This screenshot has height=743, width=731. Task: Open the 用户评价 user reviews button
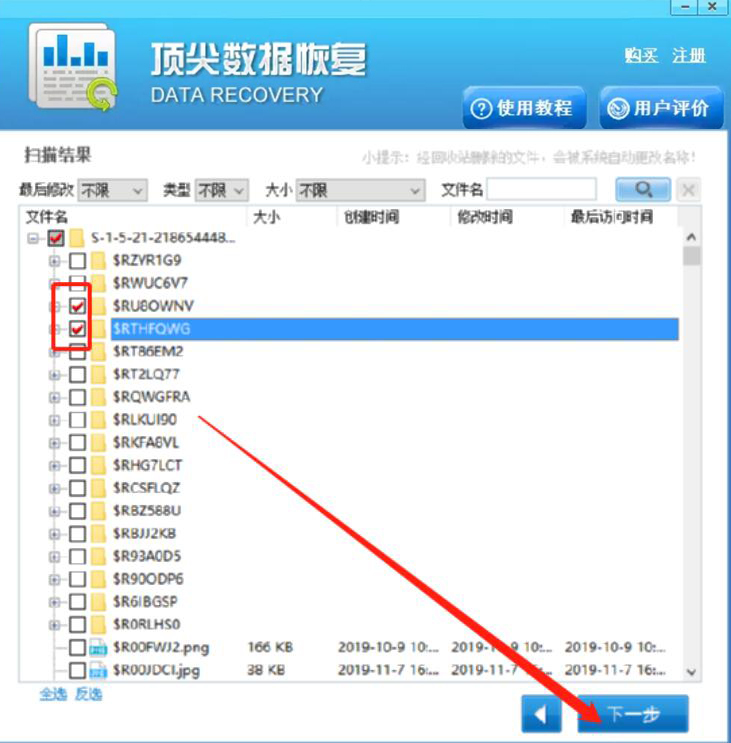click(x=661, y=108)
